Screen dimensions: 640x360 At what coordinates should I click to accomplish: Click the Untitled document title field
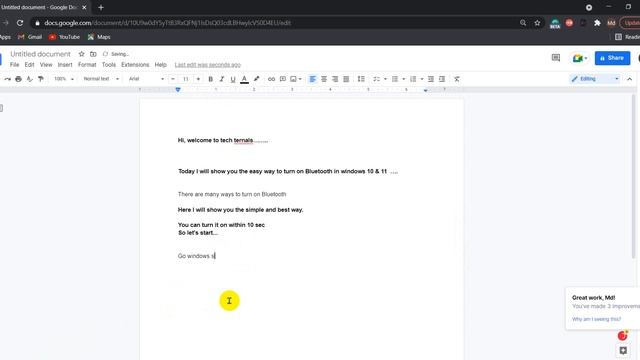(x=40, y=54)
